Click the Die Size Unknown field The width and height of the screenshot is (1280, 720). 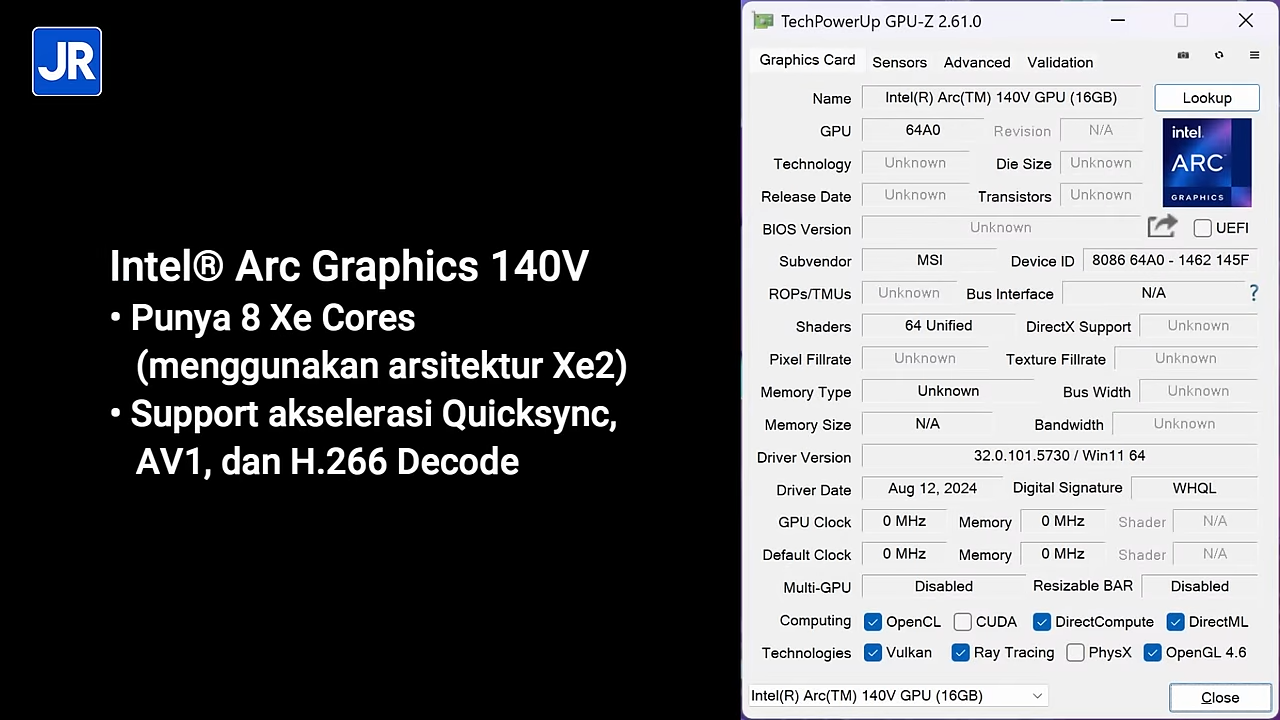coord(1100,163)
